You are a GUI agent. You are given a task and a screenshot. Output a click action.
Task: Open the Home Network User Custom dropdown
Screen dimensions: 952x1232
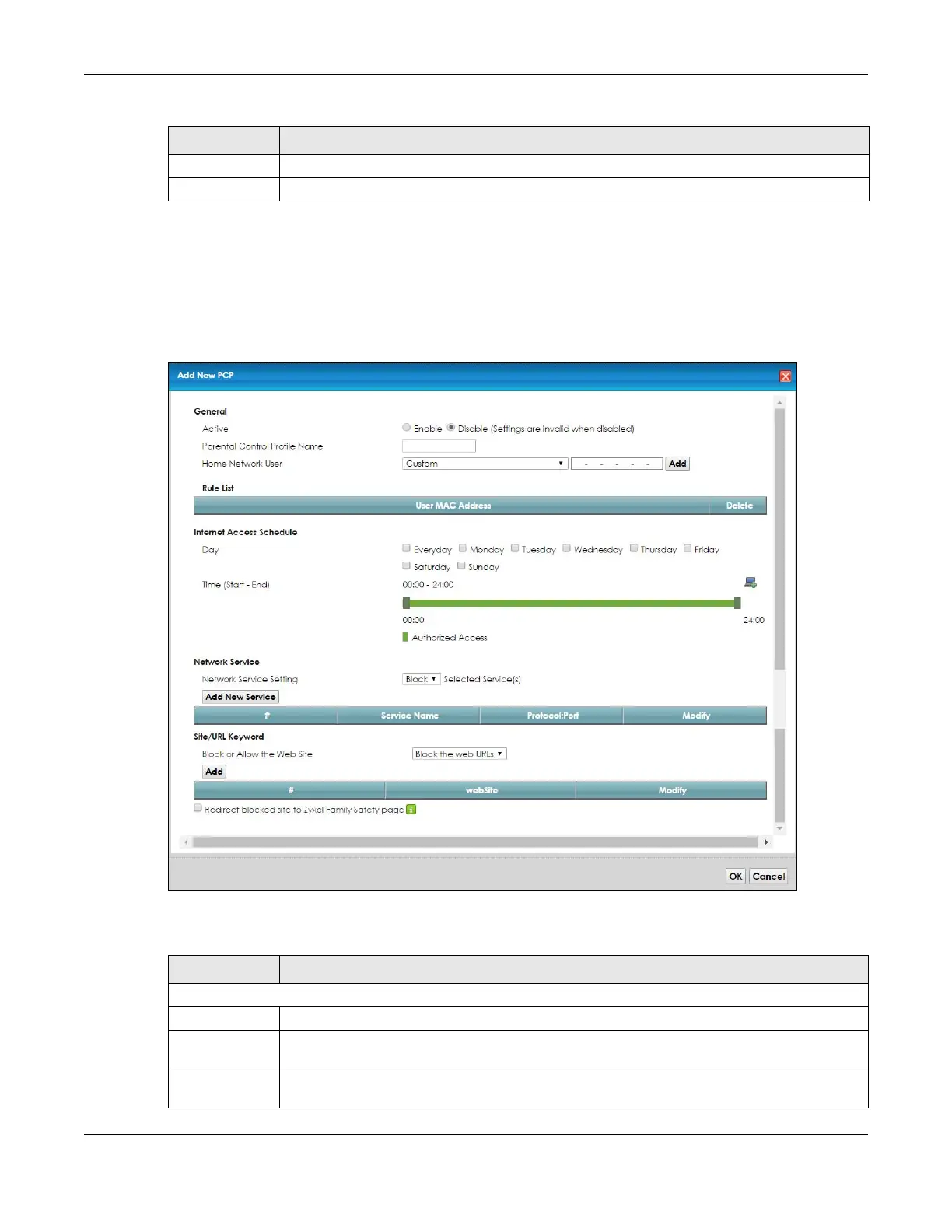click(x=485, y=464)
